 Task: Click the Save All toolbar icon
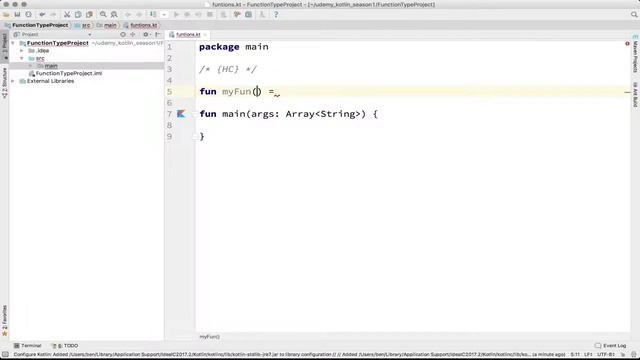coord(17,15)
